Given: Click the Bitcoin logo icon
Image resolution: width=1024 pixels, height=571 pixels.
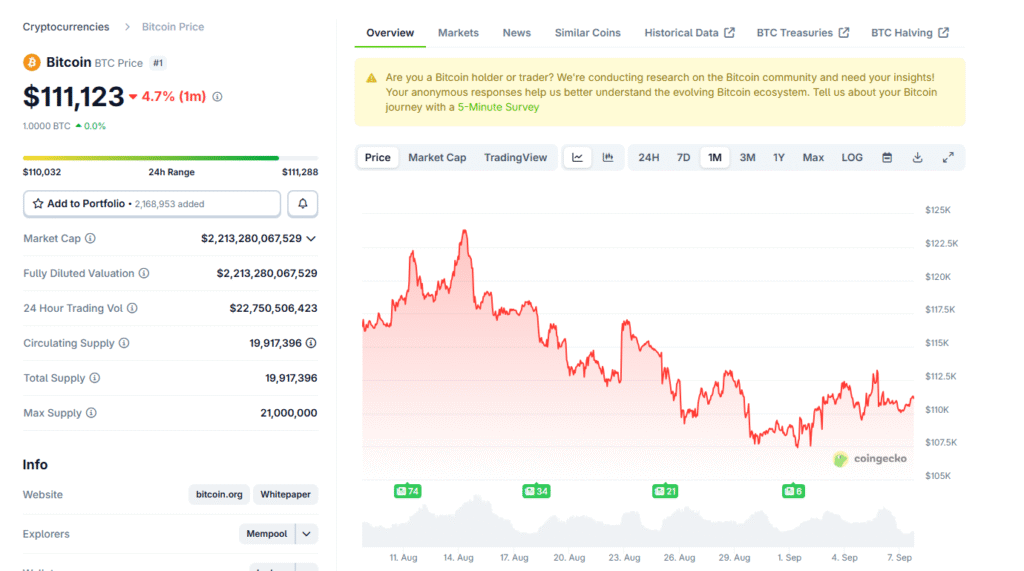Looking at the screenshot, I should 31,62.
